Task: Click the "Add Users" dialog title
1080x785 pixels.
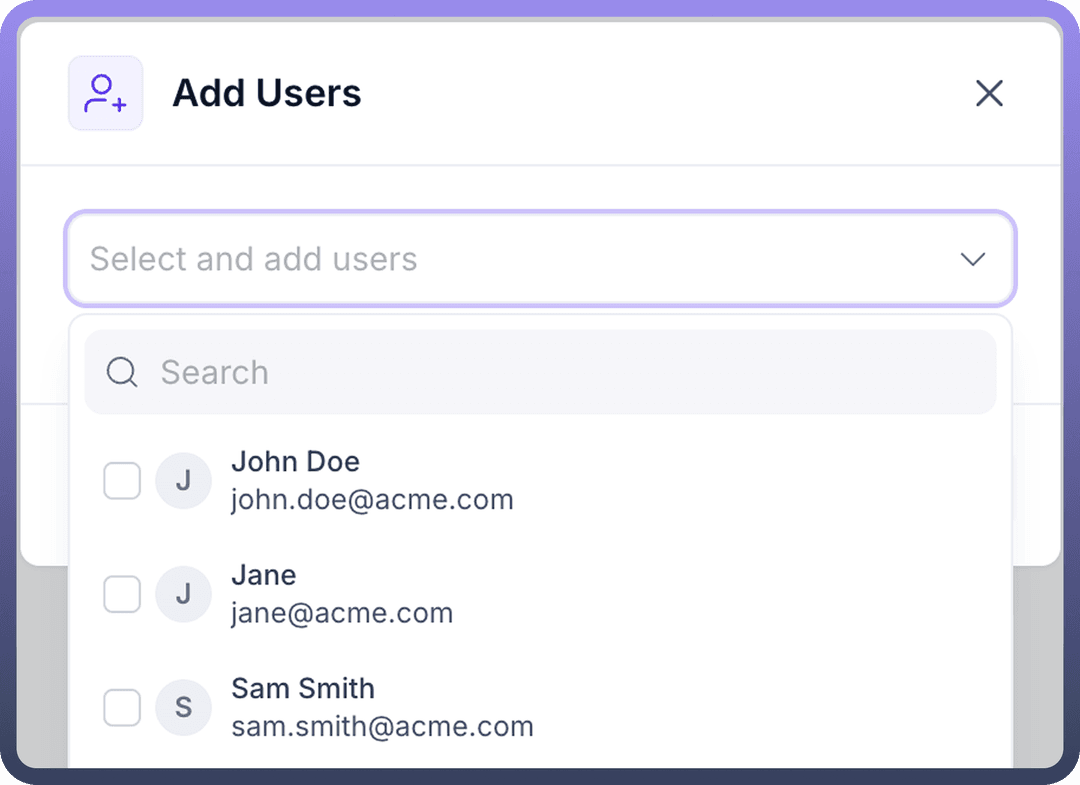Action: pyautogui.click(x=267, y=93)
